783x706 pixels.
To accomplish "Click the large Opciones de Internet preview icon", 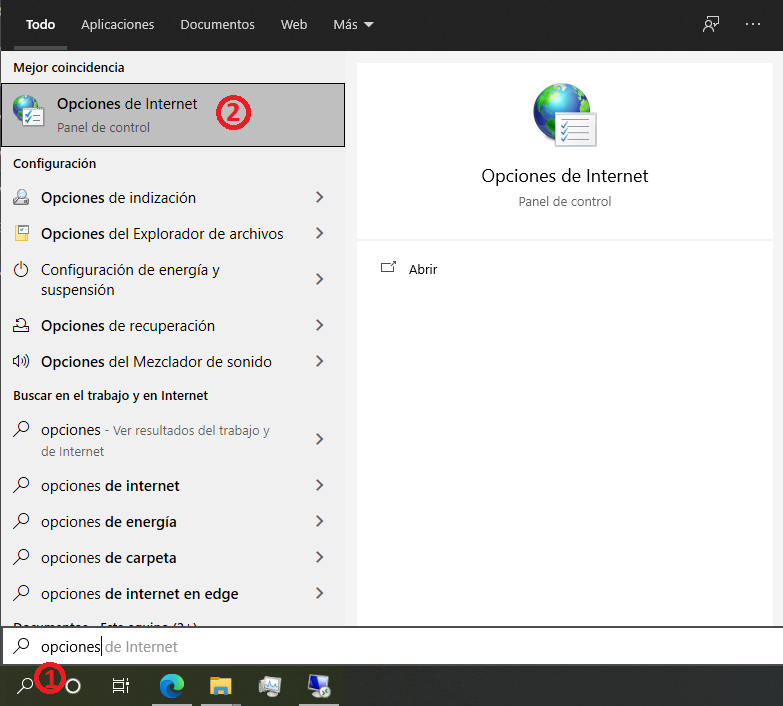I will (564, 115).
